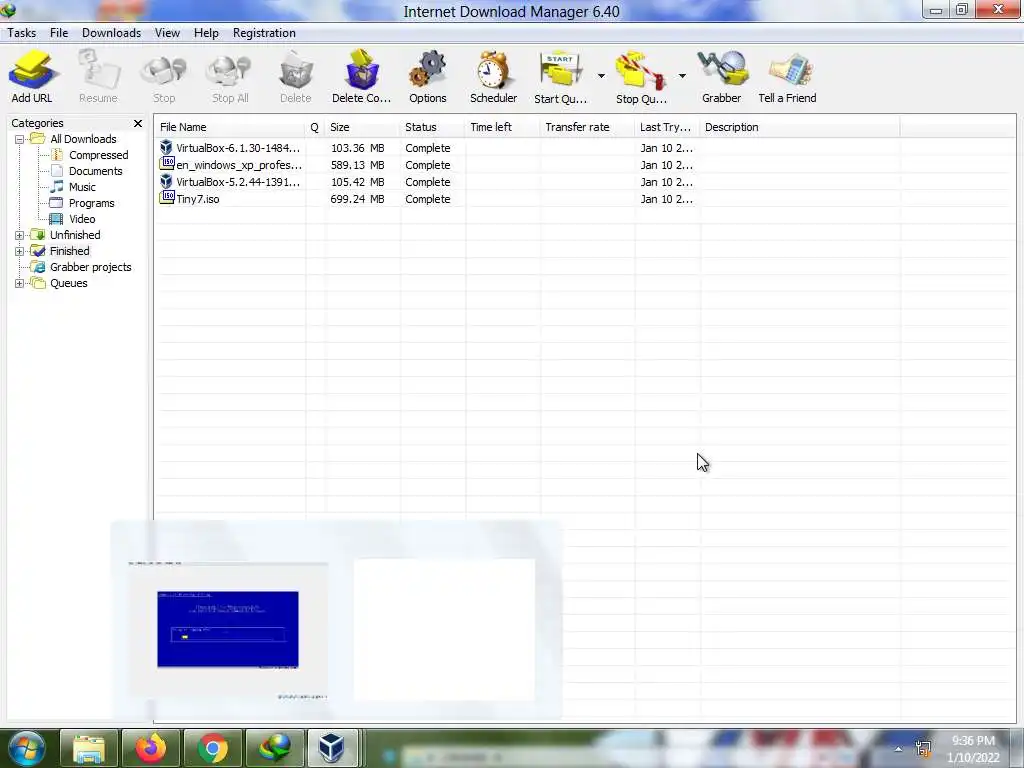Expand the Queues tree node
This screenshot has width=1024, height=768.
(x=20, y=283)
